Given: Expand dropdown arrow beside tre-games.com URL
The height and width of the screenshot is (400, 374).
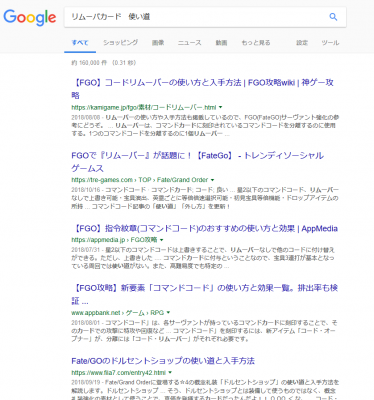Looking at the screenshot, I should (212, 180).
